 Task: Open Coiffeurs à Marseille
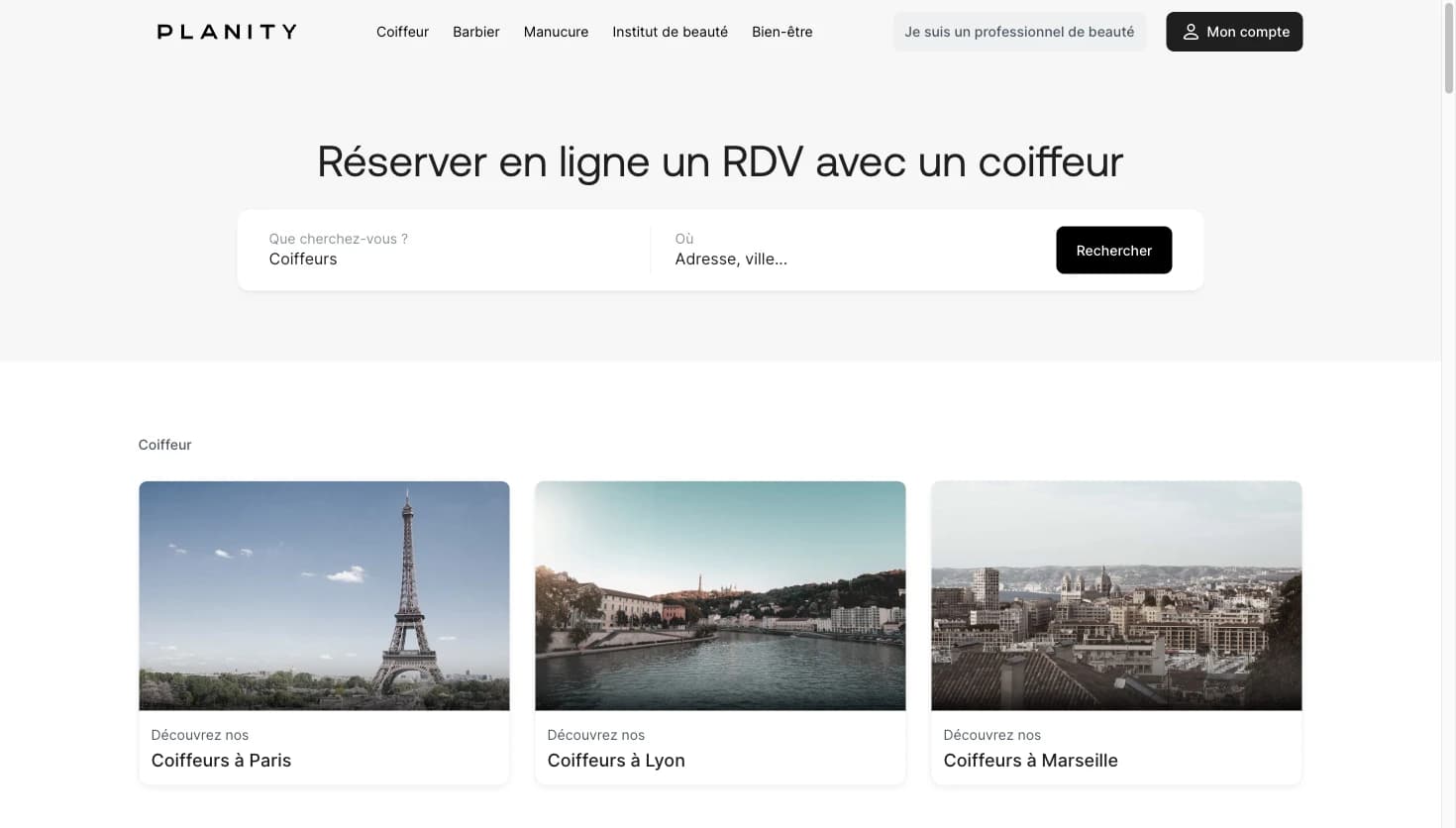tap(1030, 760)
